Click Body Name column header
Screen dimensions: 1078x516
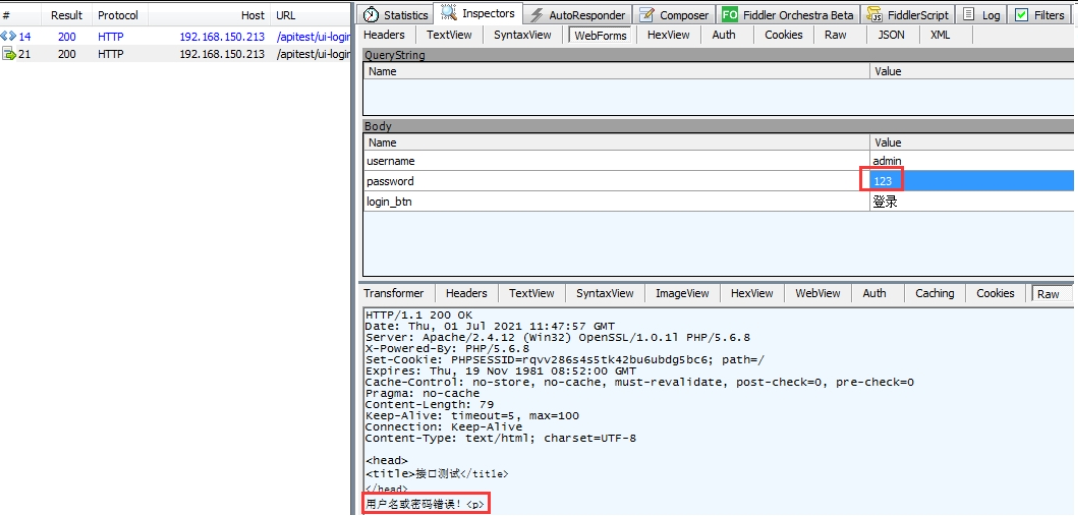coord(617,142)
